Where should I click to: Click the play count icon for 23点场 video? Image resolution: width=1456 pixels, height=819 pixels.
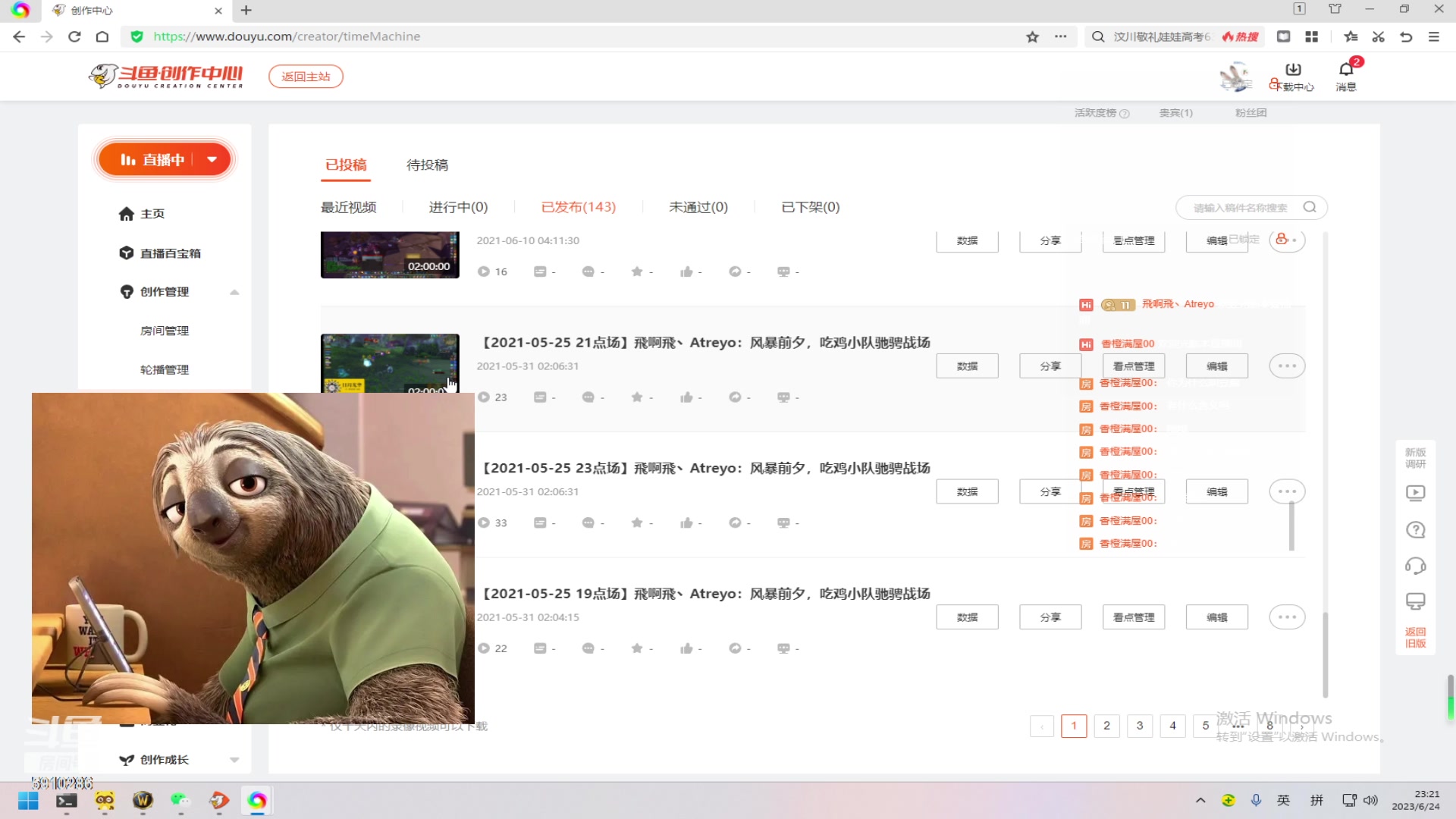484,523
